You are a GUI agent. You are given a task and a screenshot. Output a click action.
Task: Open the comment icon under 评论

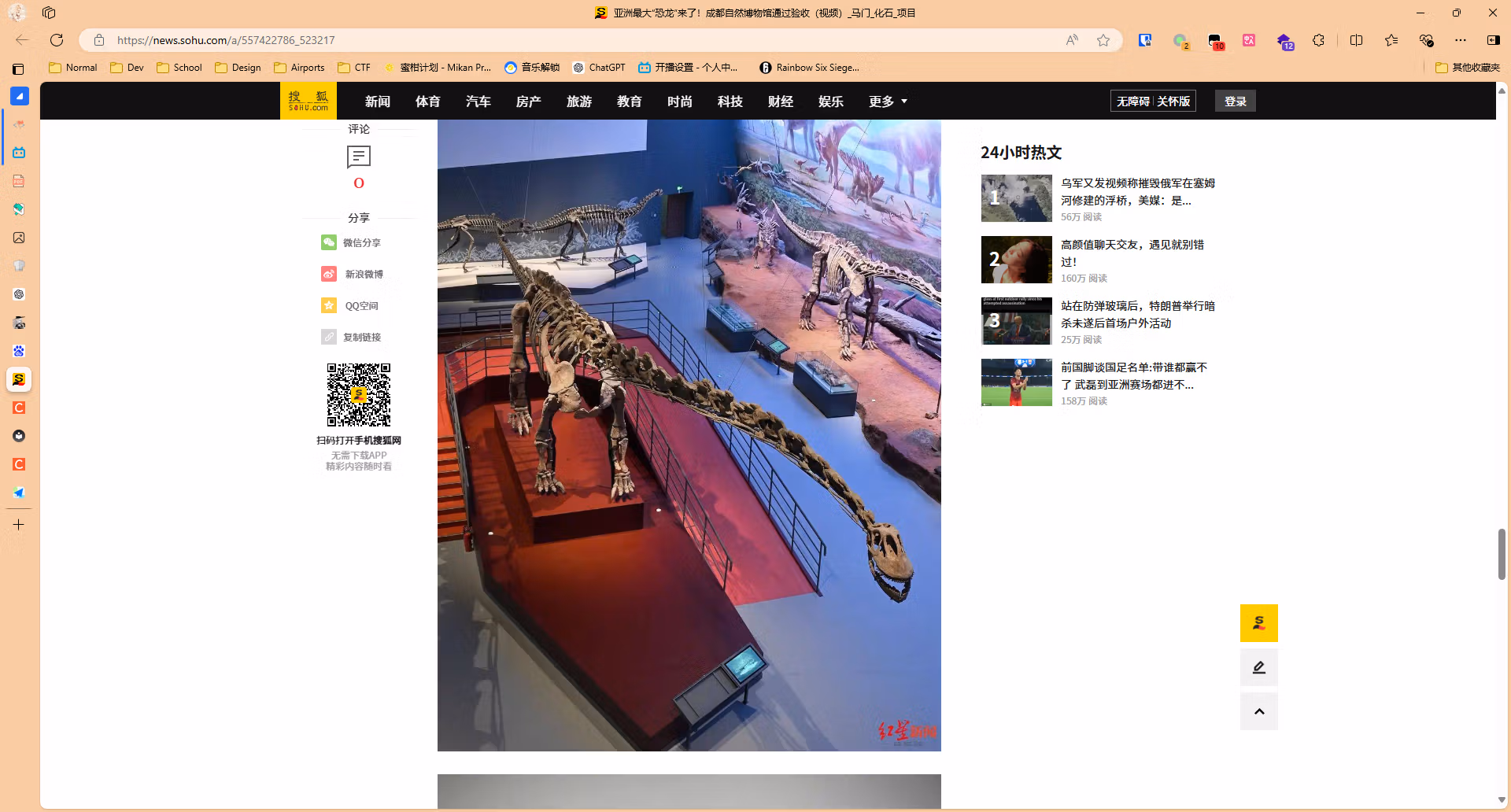tap(359, 157)
